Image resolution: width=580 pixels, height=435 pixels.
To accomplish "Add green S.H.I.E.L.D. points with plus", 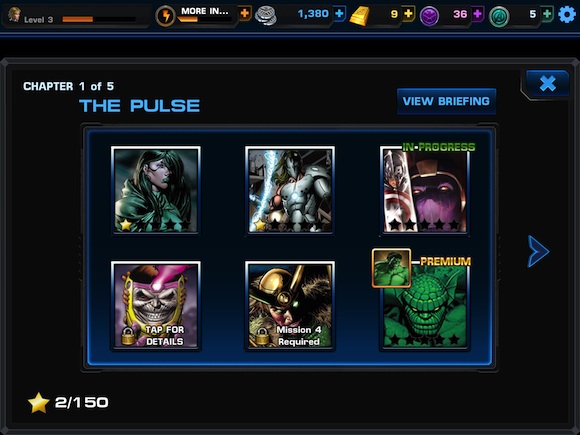I will (547, 14).
